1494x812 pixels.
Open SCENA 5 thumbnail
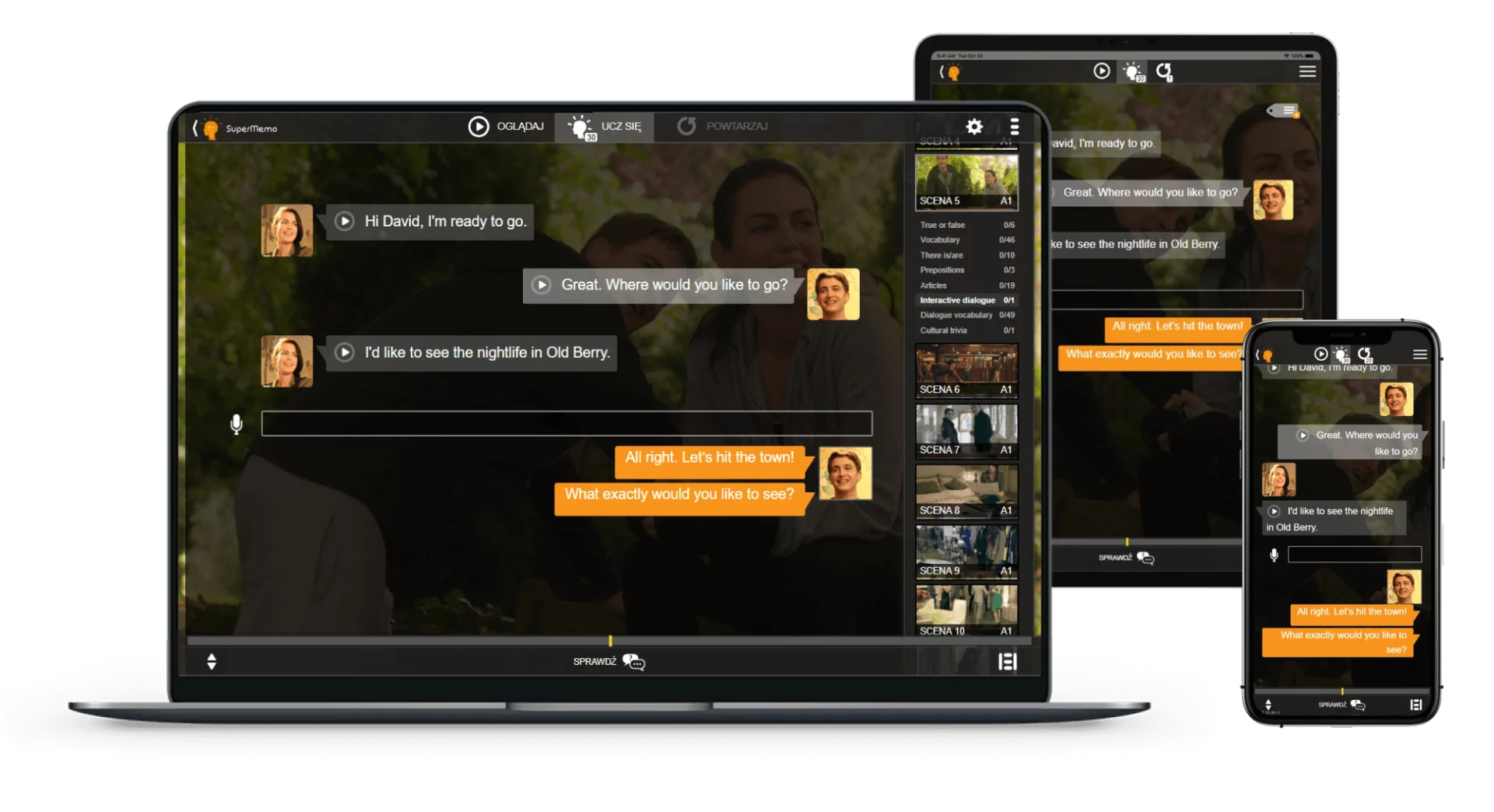(966, 182)
